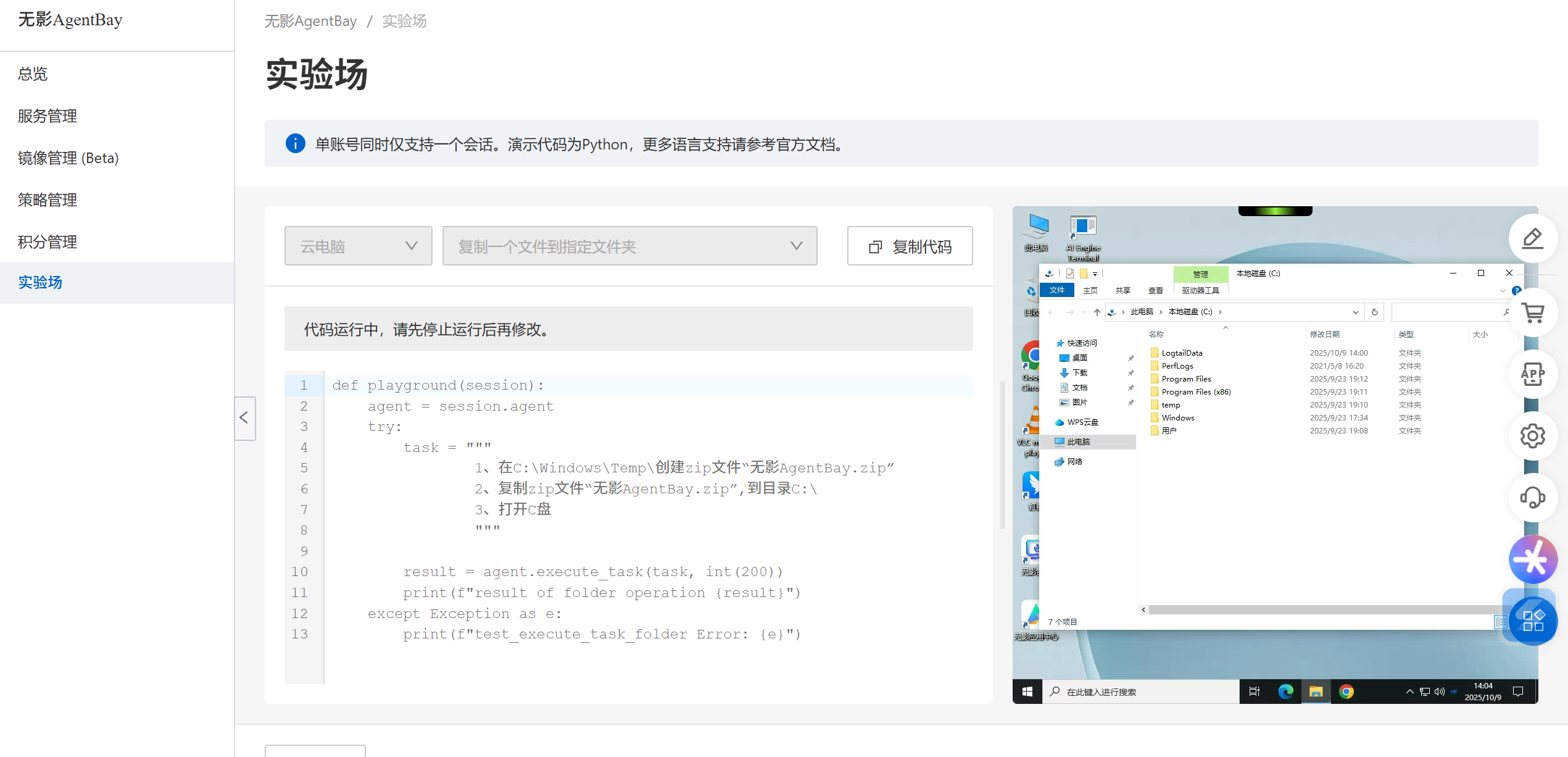Go to 积分管理 in sidebar
Image resolution: width=1568 pixels, height=757 pixels.
coord(48,242)
